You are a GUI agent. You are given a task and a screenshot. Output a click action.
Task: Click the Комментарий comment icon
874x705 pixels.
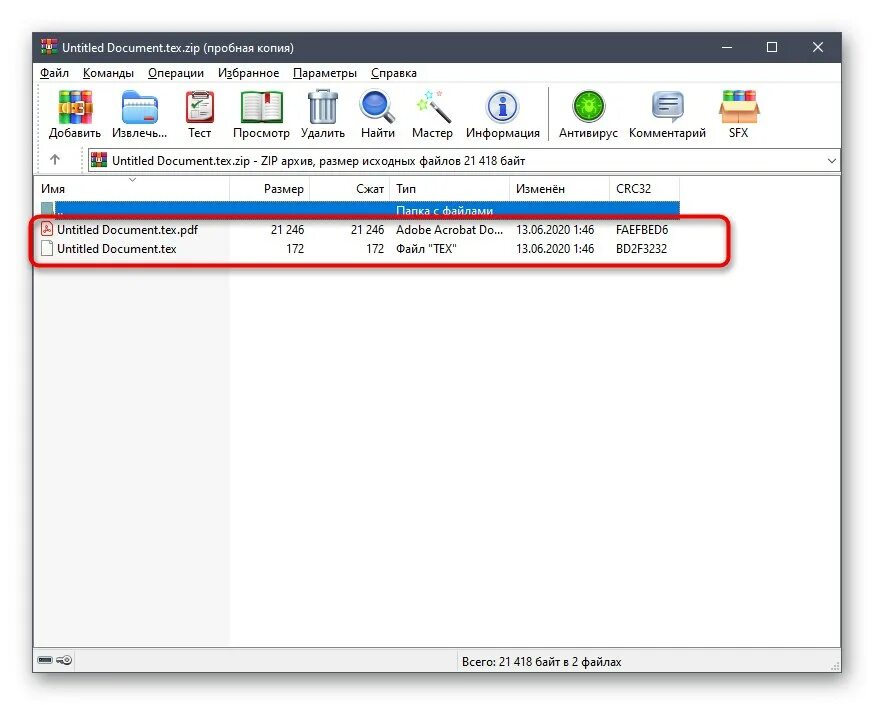click(667, 108)
